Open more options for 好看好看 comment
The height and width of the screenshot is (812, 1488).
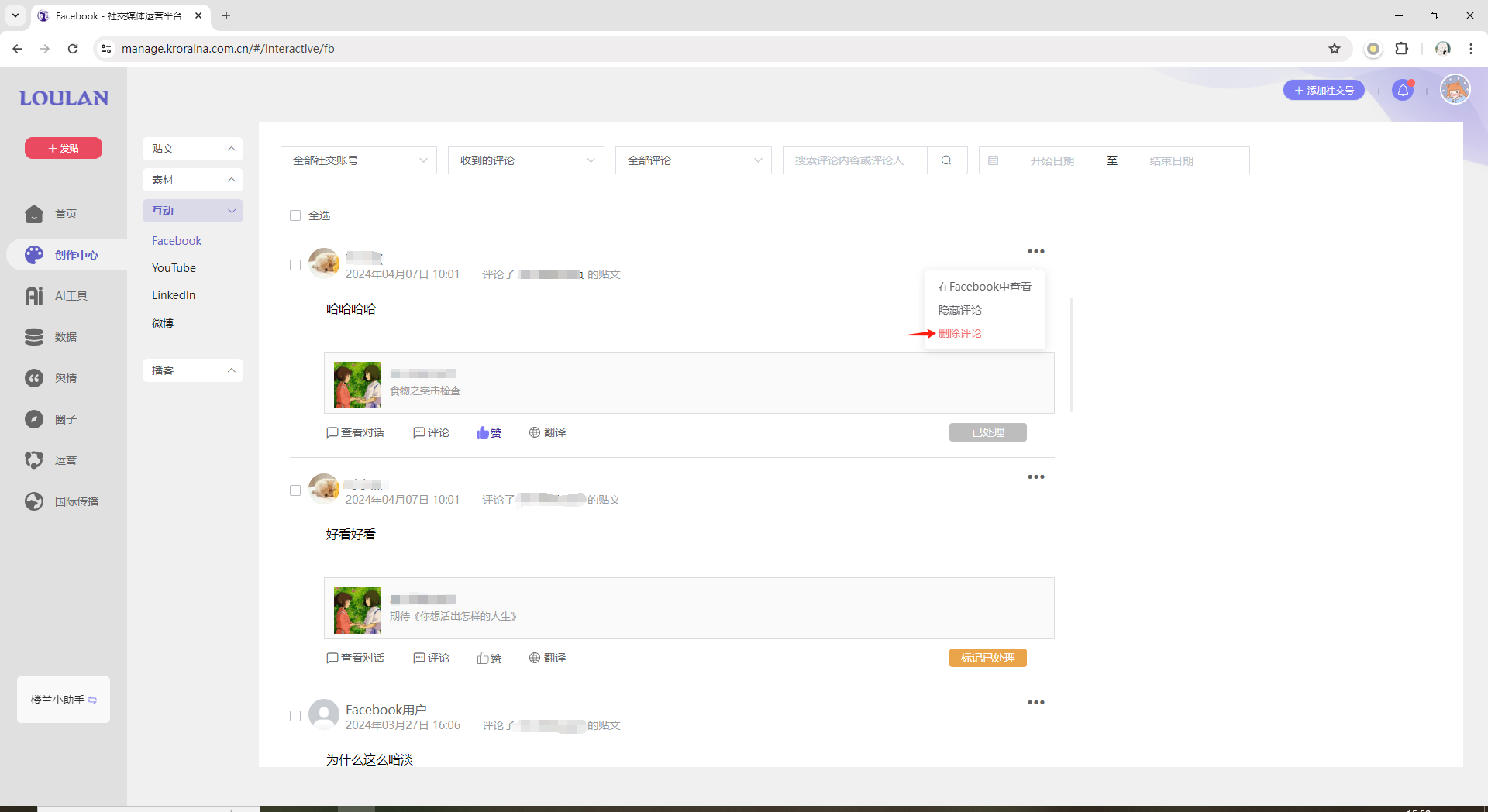point(1036,477)
